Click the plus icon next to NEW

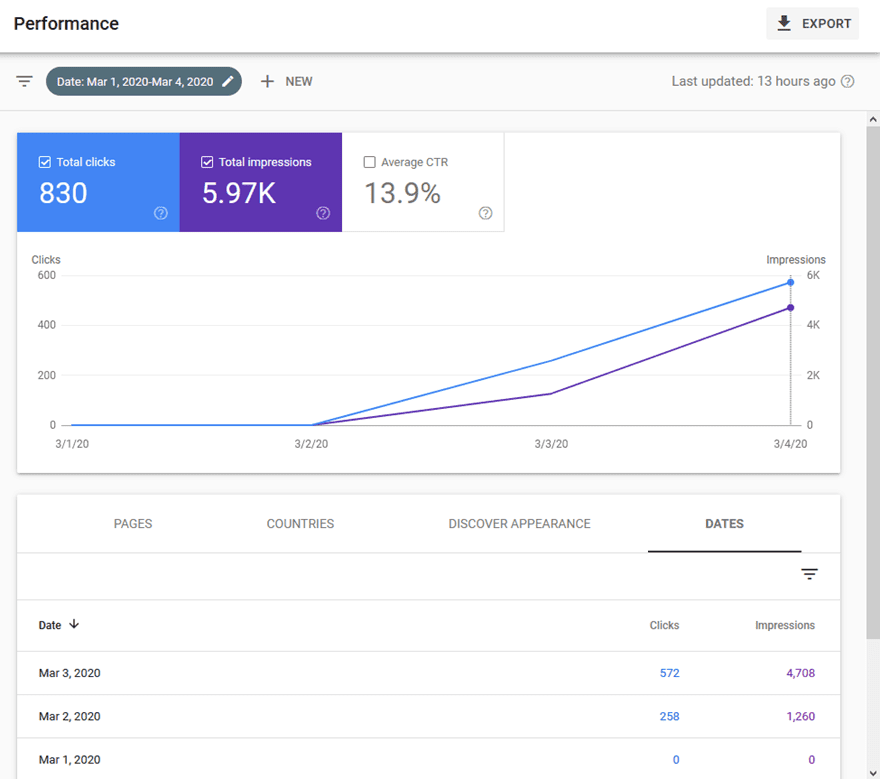tap(267, 81)
